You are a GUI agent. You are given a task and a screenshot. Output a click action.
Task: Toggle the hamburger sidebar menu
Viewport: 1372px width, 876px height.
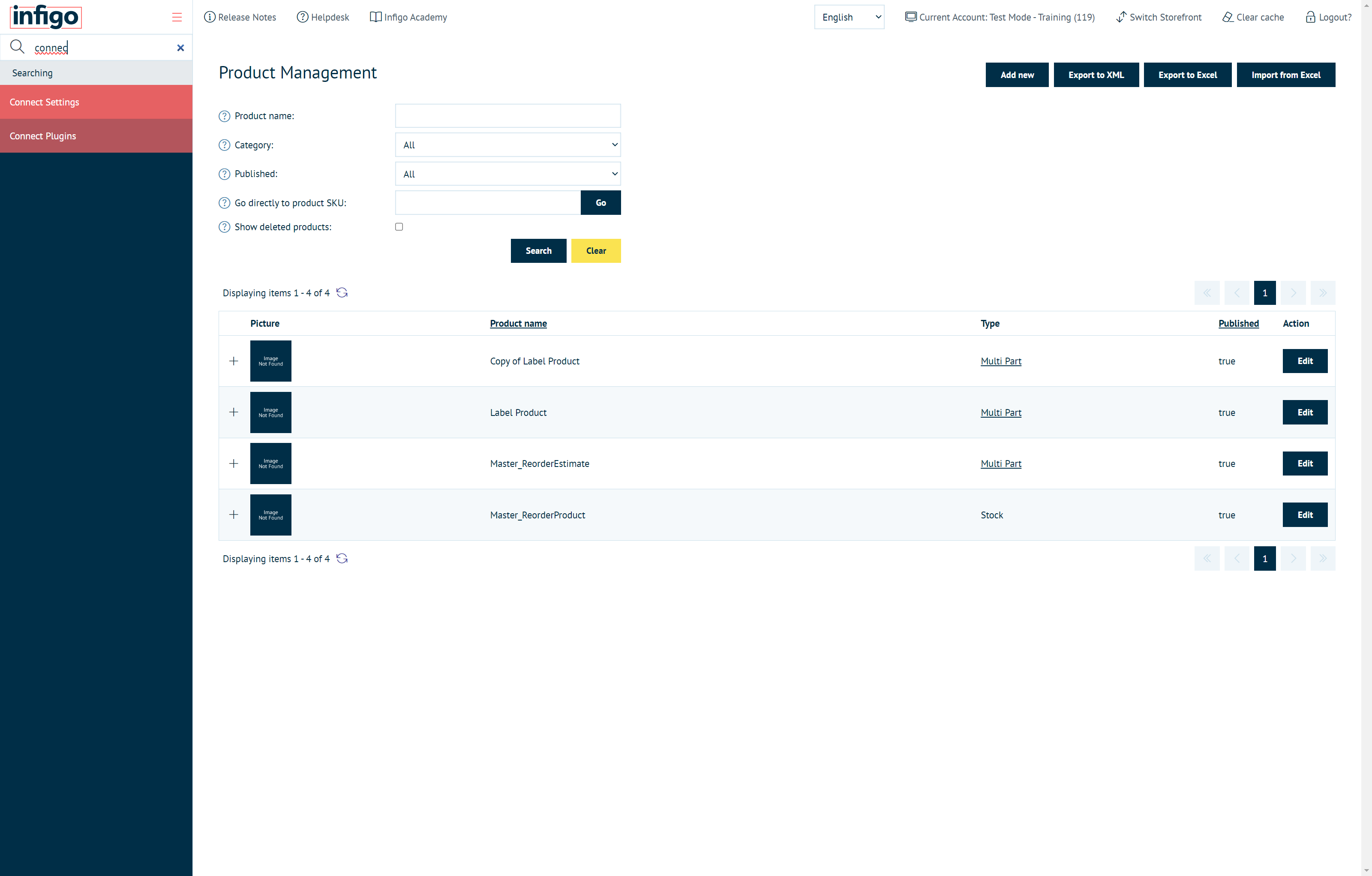(x=177, y=17)
